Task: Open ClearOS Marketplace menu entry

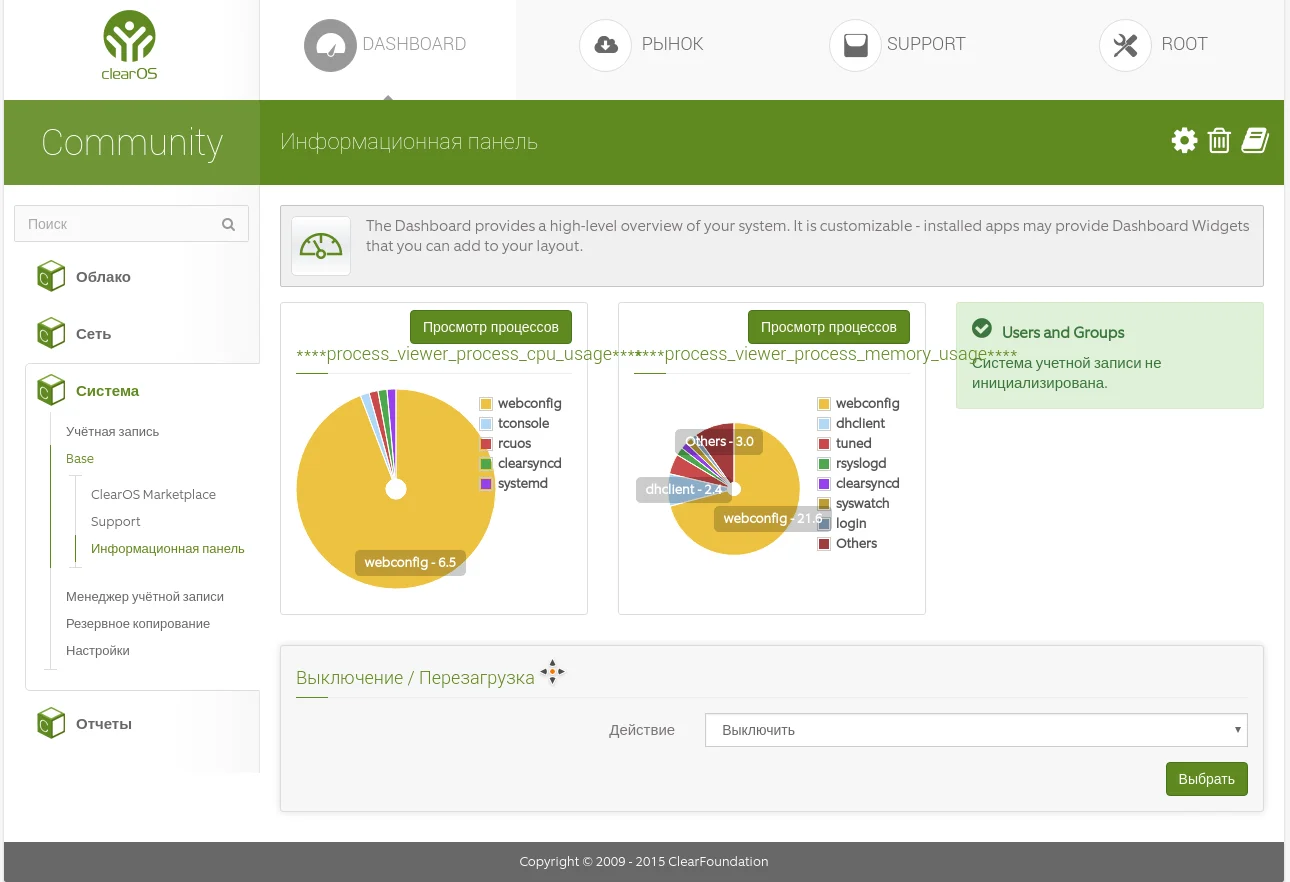Action: click(x=153, y=494)
